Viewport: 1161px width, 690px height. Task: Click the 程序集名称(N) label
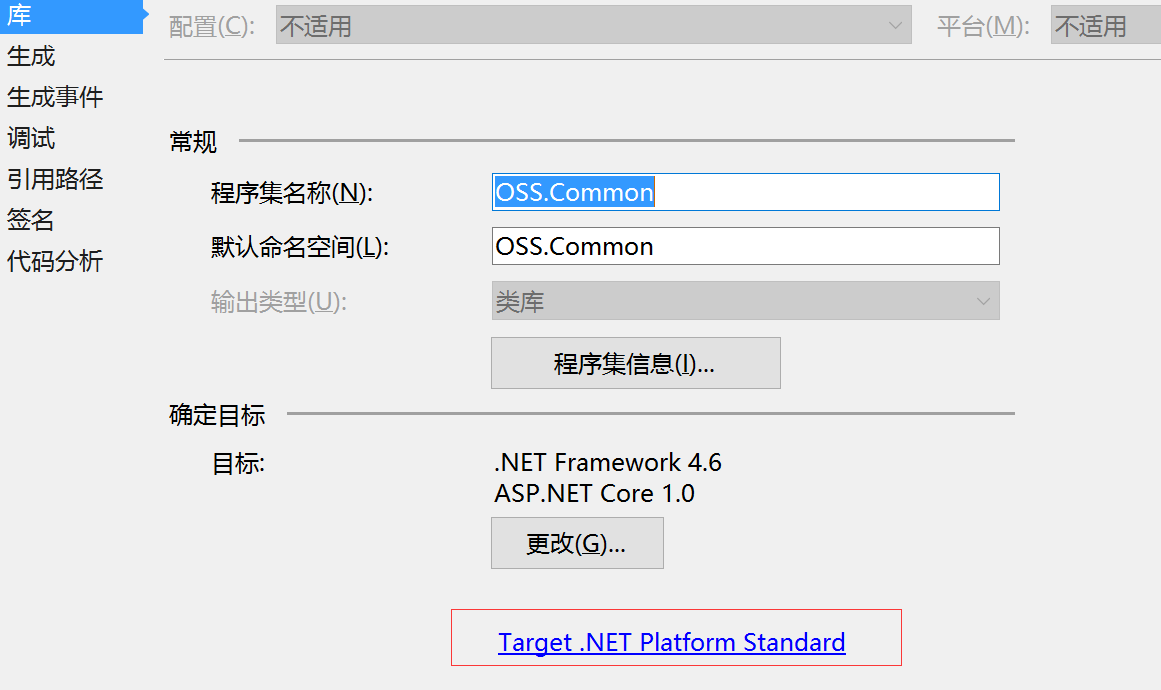[x=291, y=193]
